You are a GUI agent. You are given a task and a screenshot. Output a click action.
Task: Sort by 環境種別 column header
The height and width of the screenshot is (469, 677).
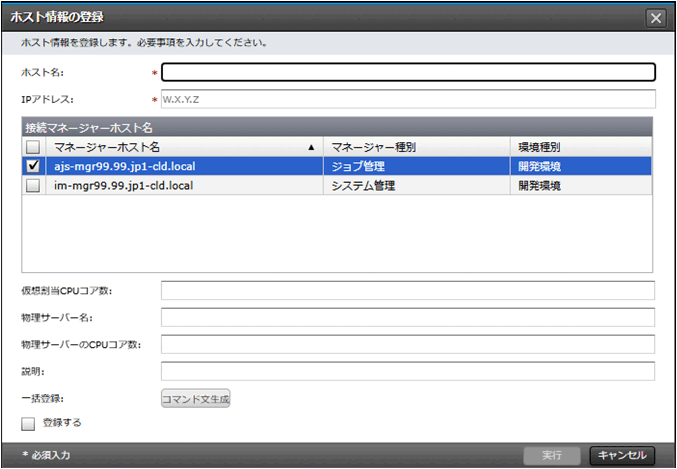coord(581,147)
